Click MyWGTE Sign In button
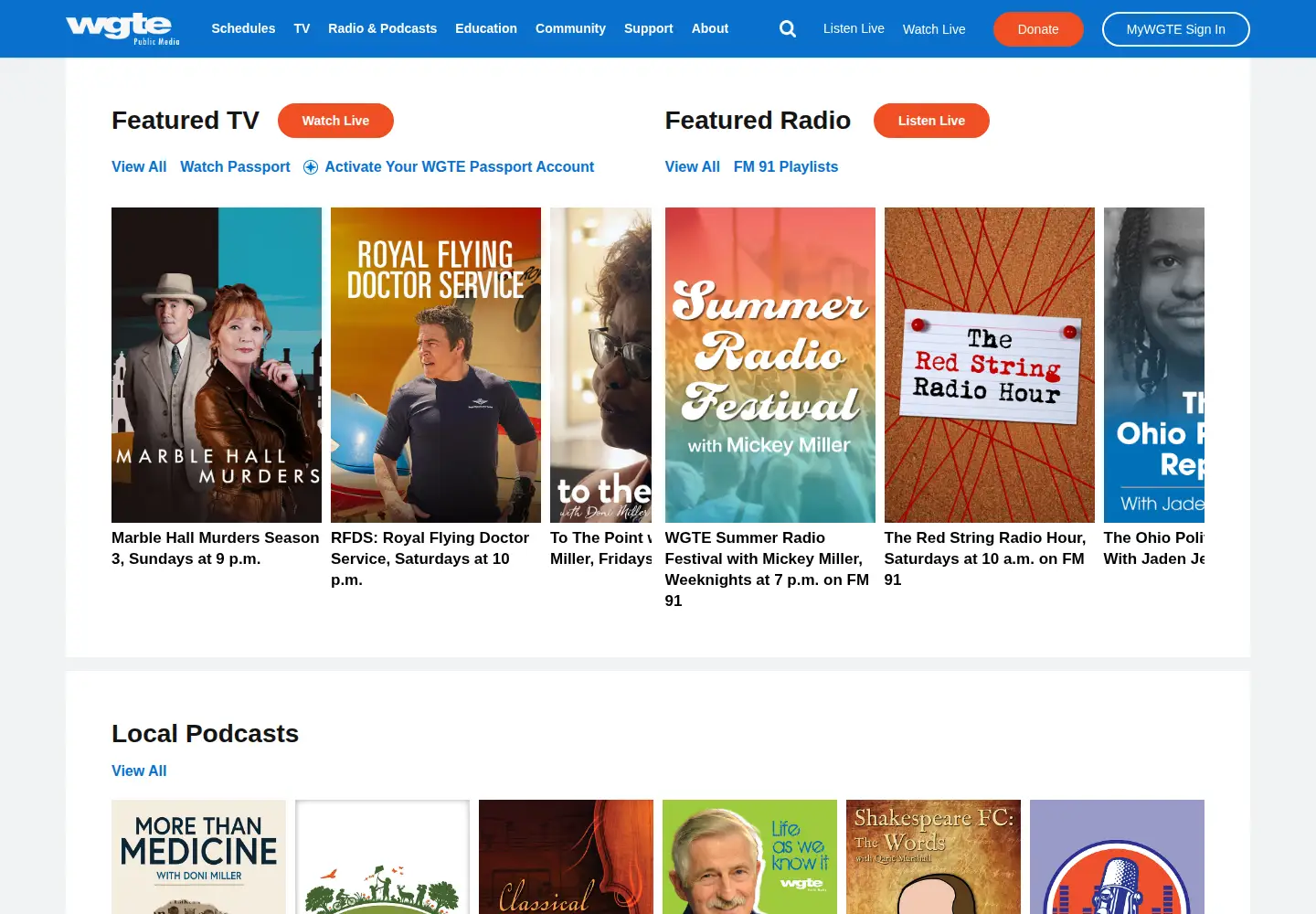The height and width of the screenshot is (914, 1316). click(x=1175, y=29)
